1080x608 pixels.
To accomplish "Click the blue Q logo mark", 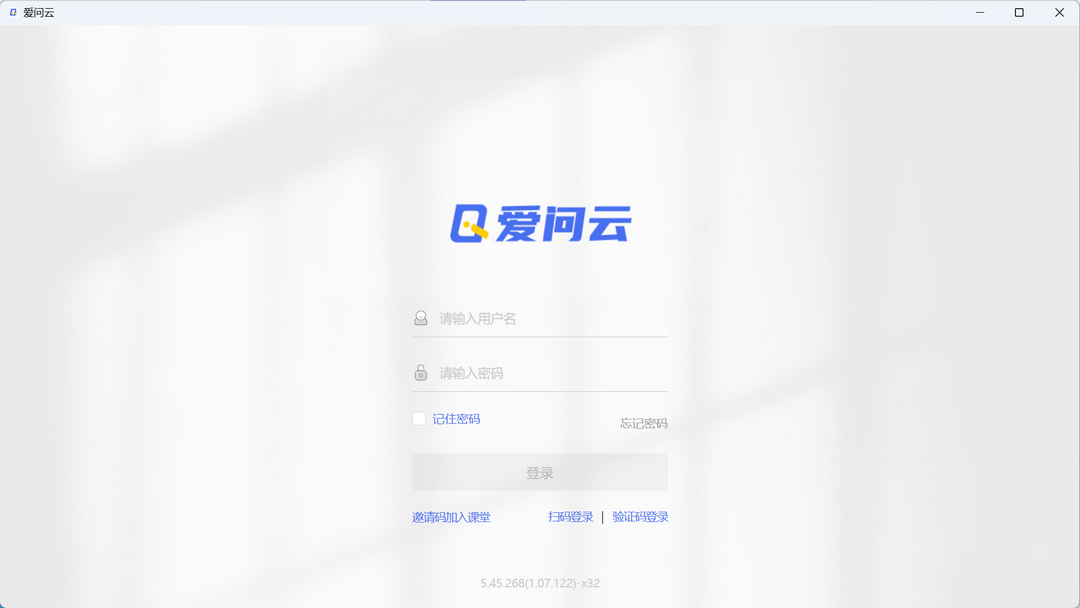I will (x=469, y=224).
